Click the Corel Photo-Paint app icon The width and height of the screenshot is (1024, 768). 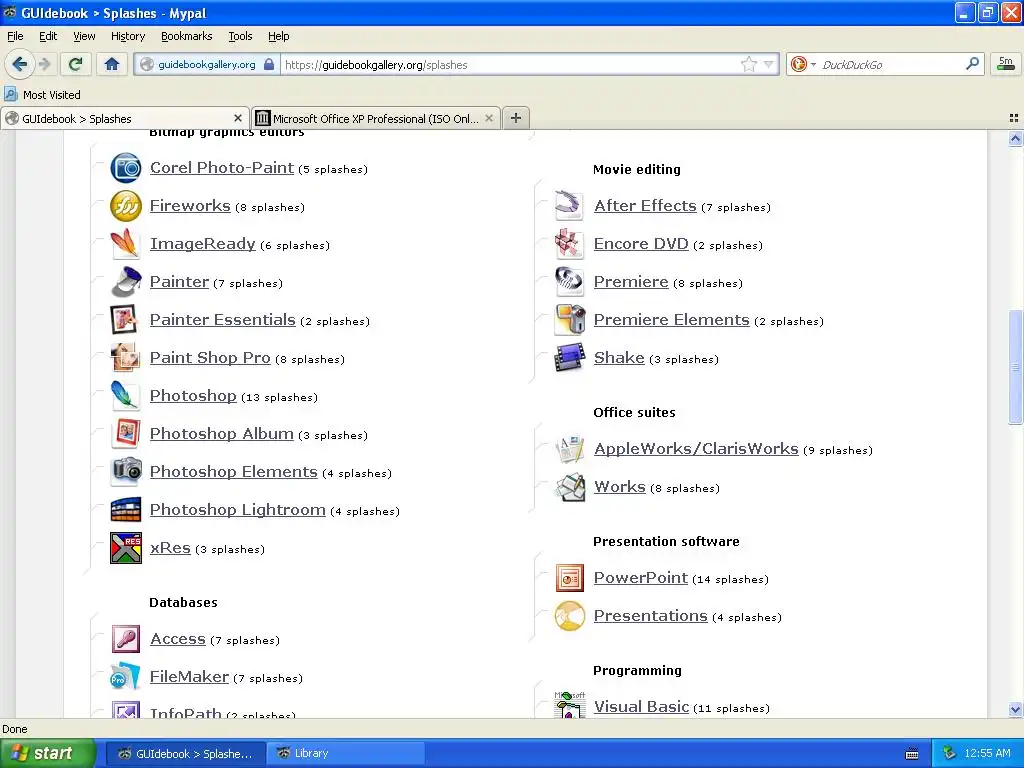[125, 168]
